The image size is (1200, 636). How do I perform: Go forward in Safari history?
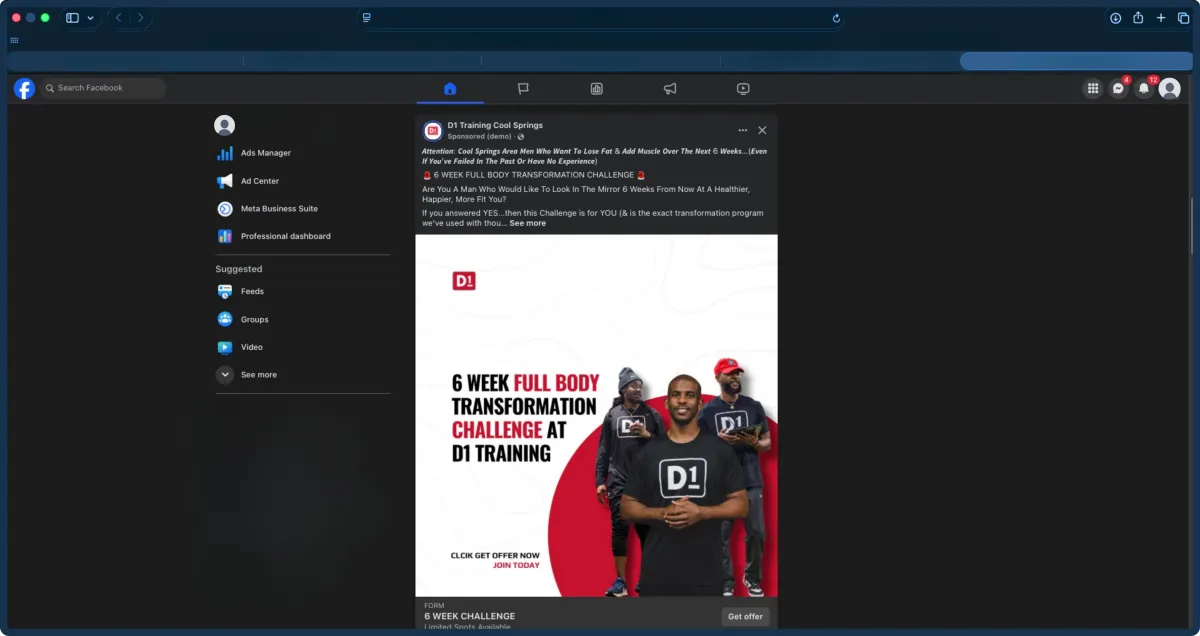pyautogui.click(x=140, y=18)
